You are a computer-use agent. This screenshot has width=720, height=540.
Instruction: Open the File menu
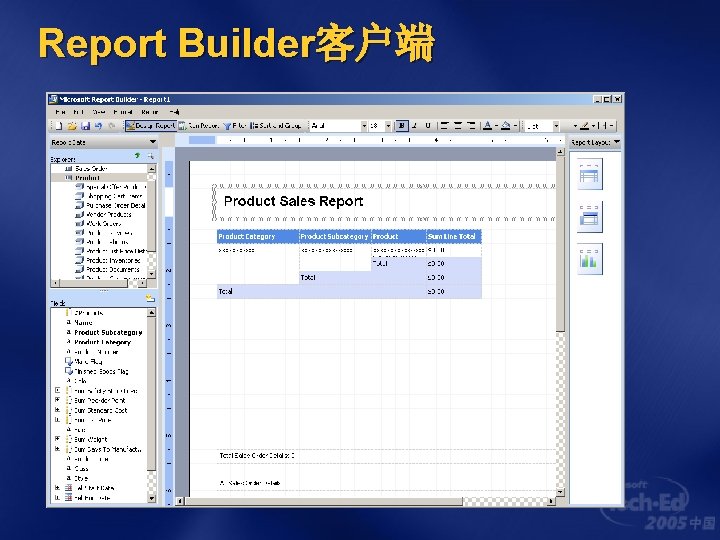60,112
